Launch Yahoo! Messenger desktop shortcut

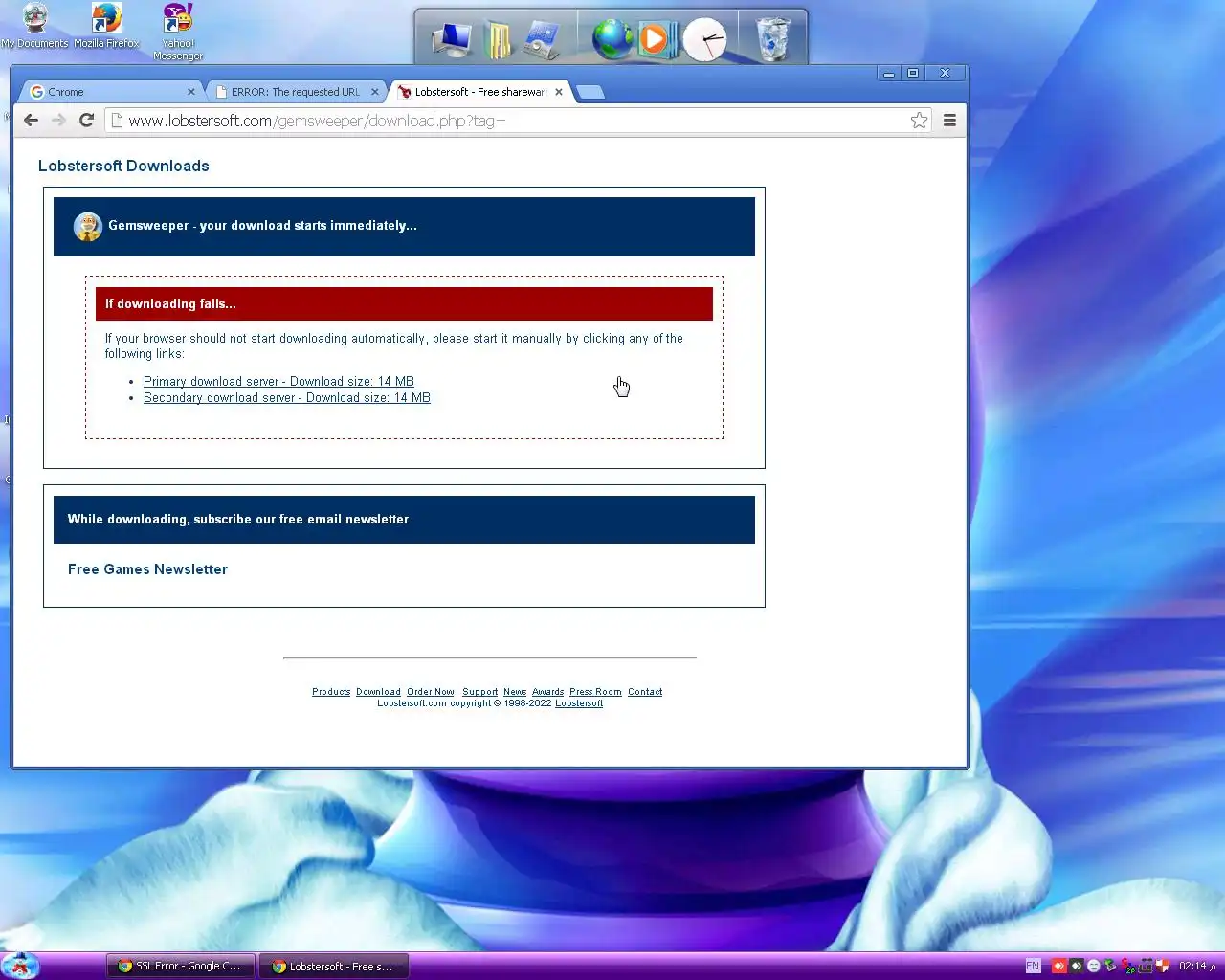pyautogui.click(x=178, y=32)
